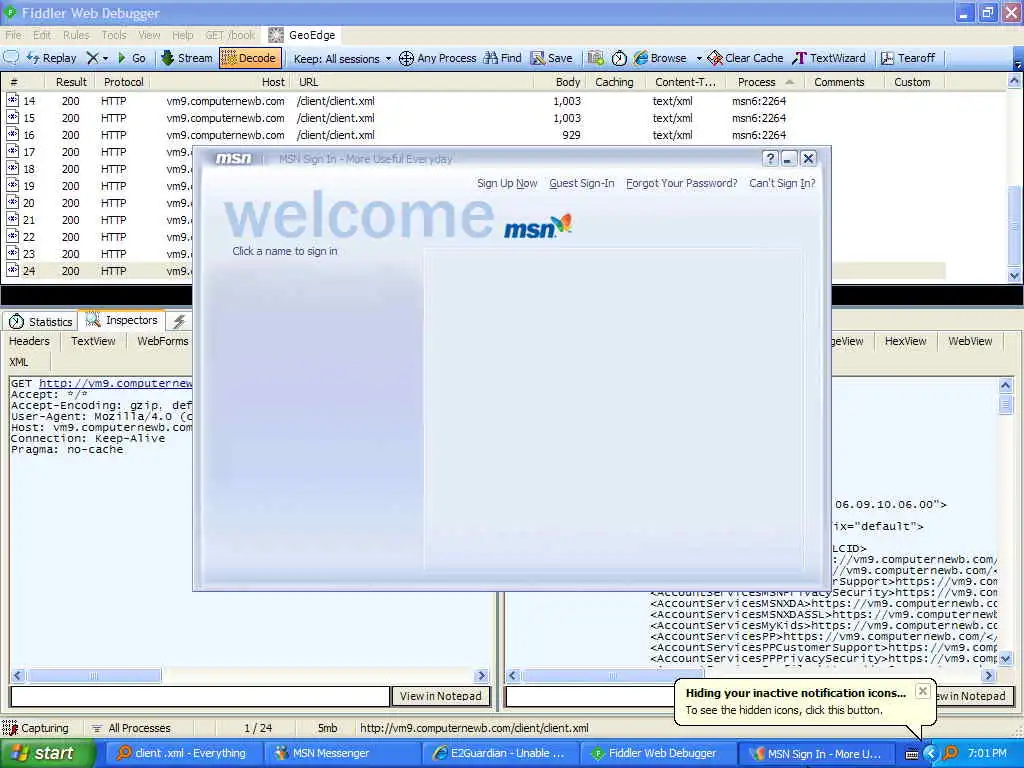
Task: Open the GeoEdge menu
Action: (x=302, y=35)
